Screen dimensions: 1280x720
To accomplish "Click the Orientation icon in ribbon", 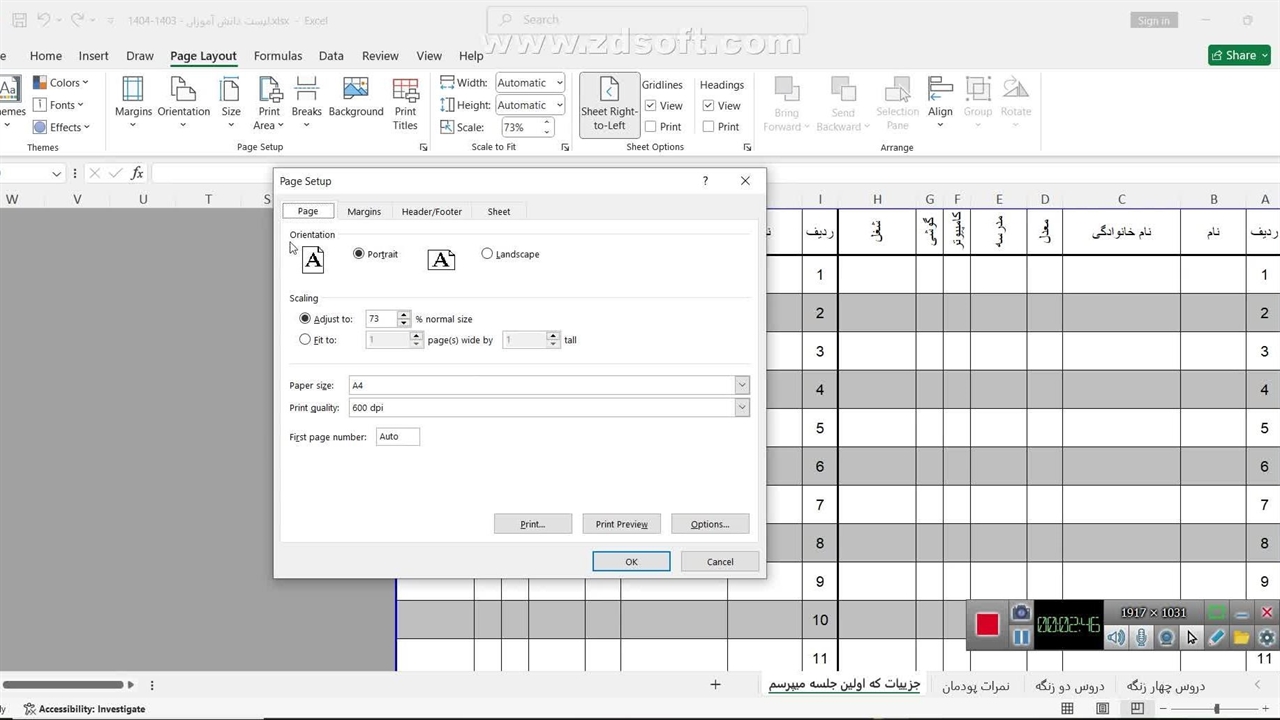I will 183,91.
